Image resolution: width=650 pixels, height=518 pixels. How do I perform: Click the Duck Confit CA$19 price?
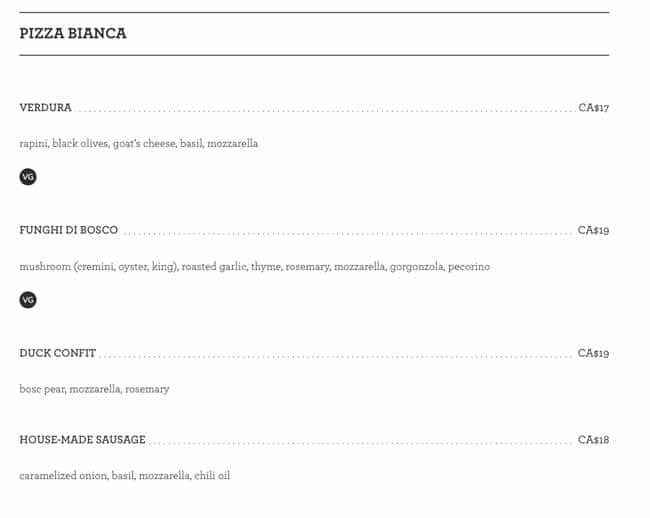click(593, 354)
